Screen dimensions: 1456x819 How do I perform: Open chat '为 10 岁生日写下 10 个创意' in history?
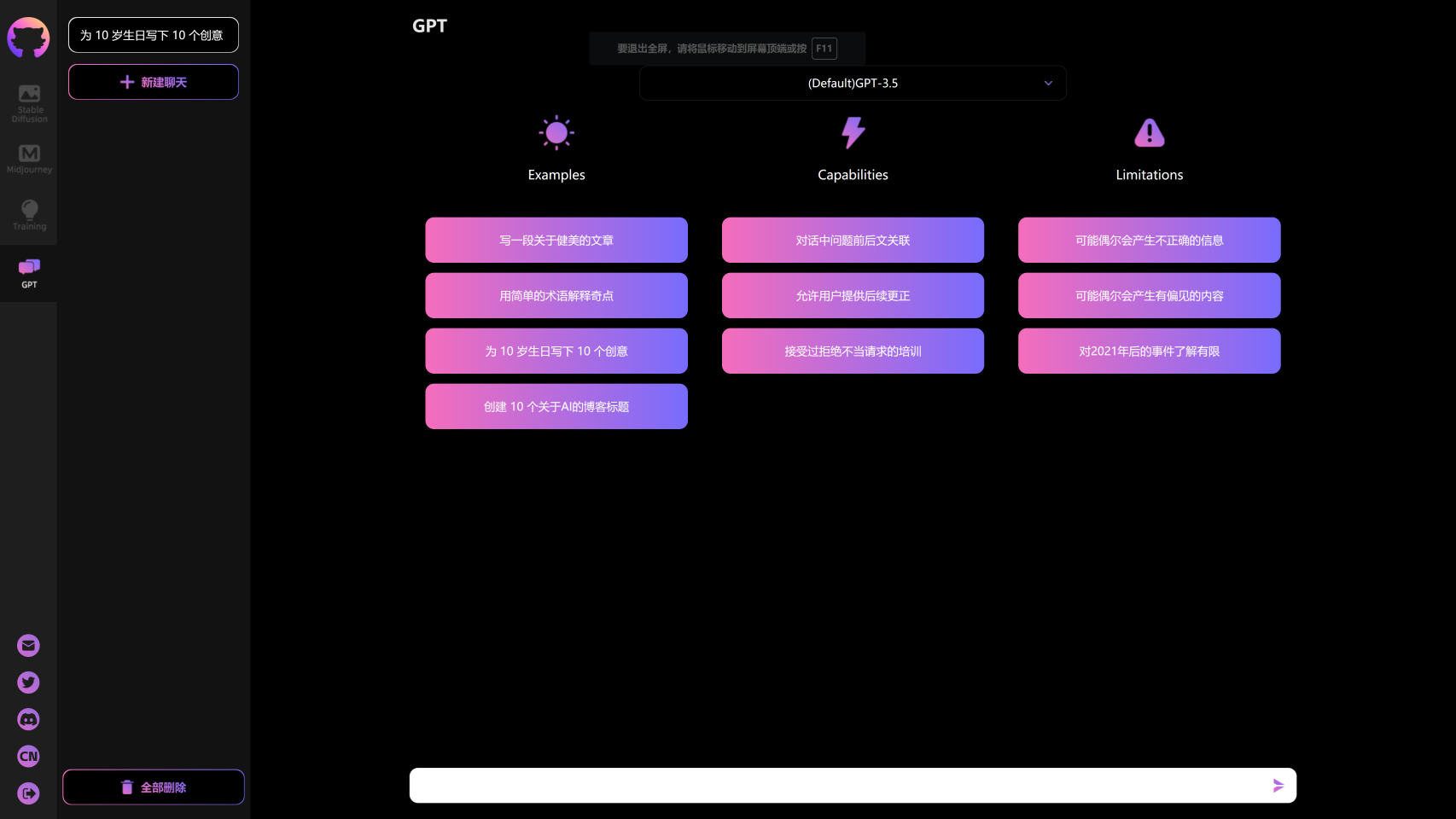154,35
